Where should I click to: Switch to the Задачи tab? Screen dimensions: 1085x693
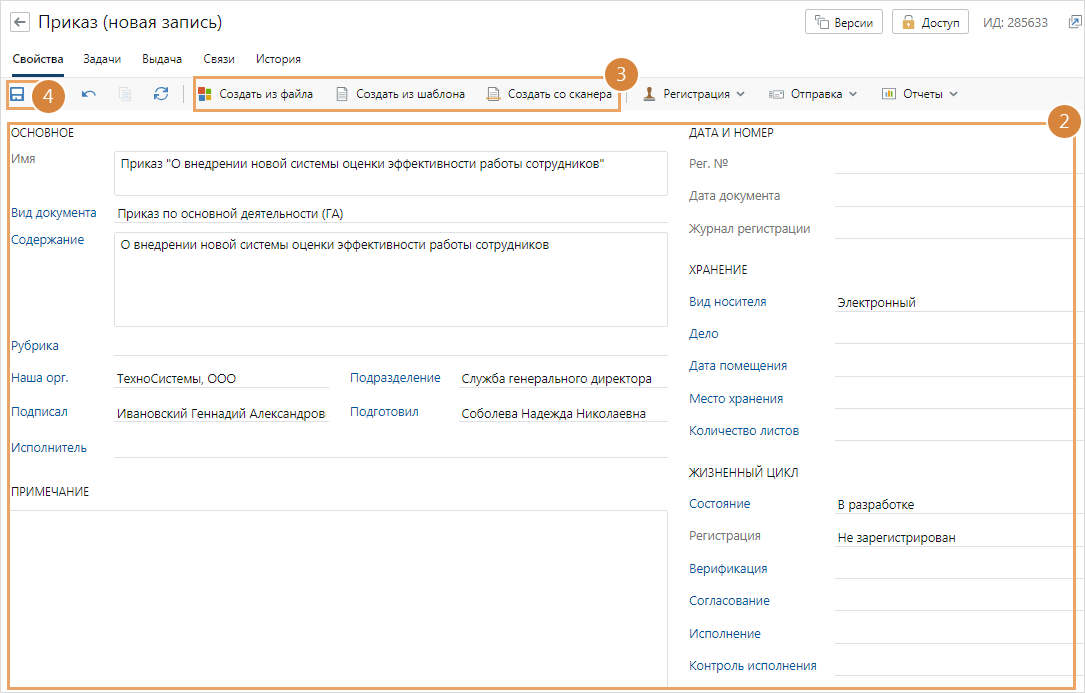102,59
